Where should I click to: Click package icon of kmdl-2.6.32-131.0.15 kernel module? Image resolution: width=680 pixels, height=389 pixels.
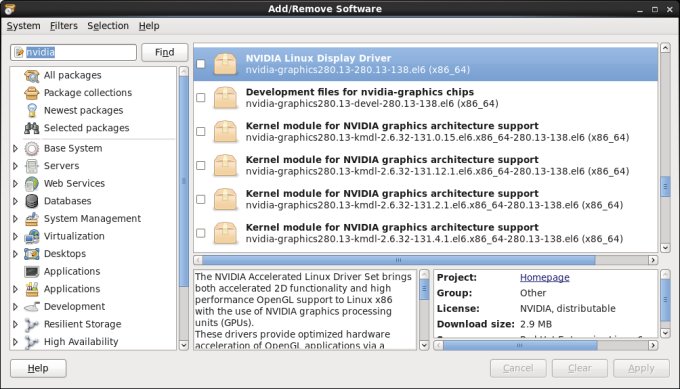(226, 131)
